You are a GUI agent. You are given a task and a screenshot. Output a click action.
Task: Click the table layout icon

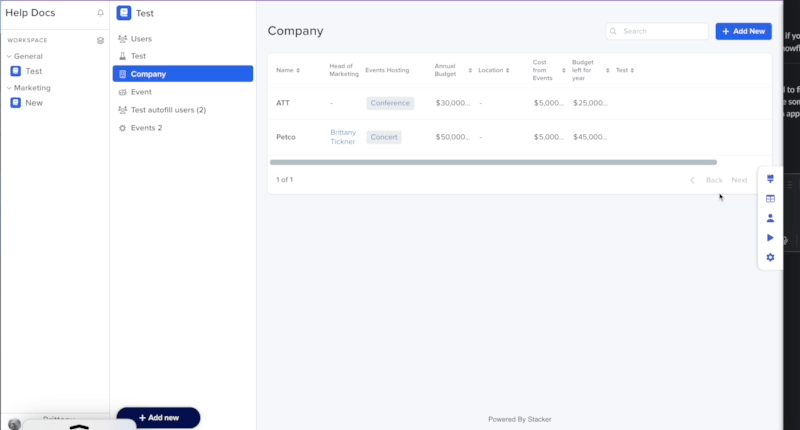(x=770, y=198)
